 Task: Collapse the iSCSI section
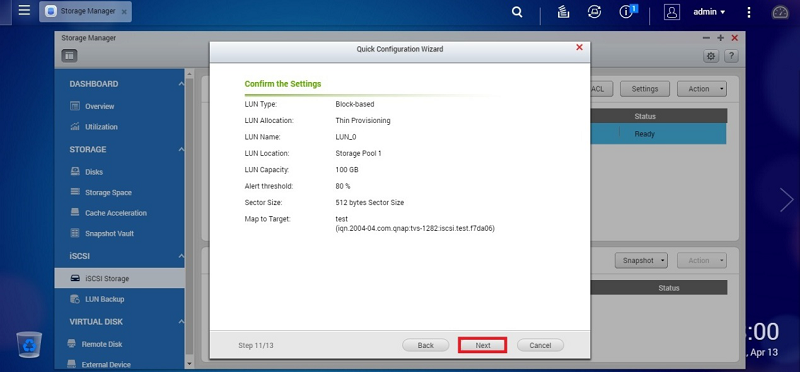(x=181, y=256)
